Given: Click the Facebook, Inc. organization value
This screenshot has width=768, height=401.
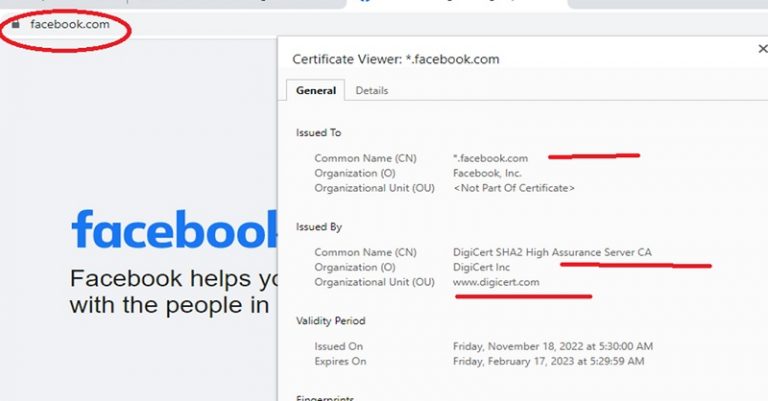Looking at the screenshot, I should point(487,173).
